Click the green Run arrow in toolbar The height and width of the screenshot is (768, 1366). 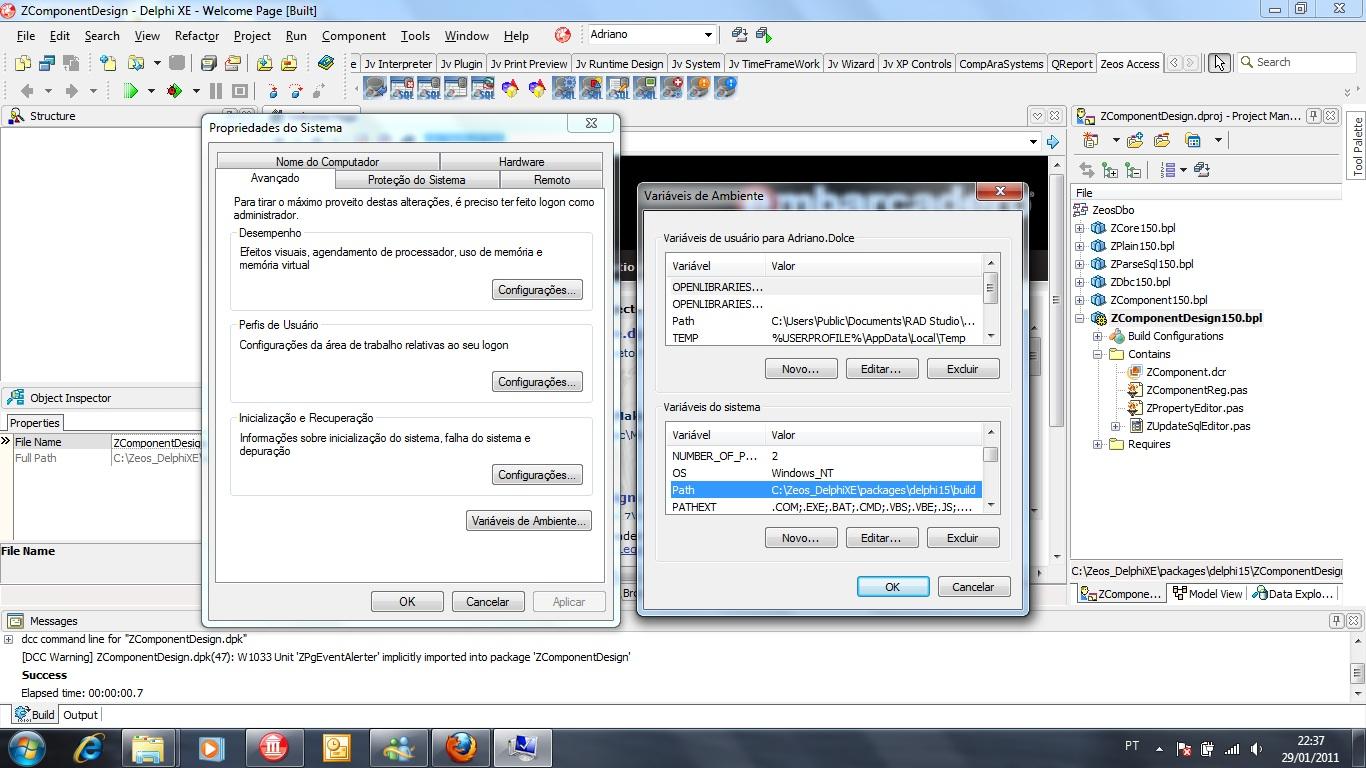[131, 90]
